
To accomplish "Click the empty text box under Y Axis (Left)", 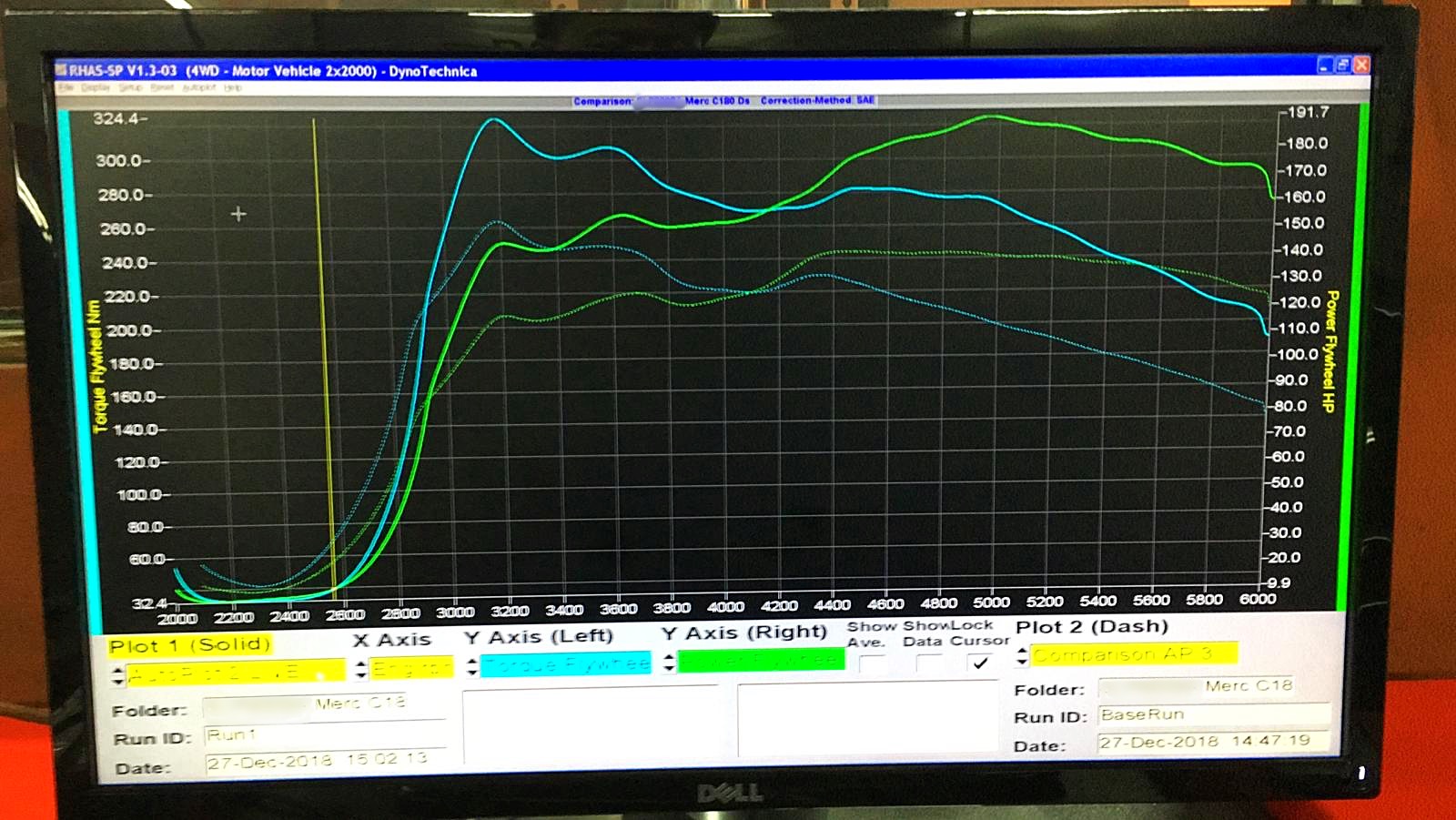I will (590, 724).
